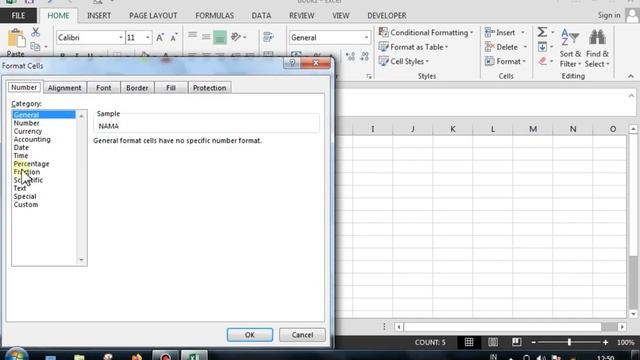Screen dimensions: 640x360
Task: Open the DATA ribbon tab
Action: 261,16
